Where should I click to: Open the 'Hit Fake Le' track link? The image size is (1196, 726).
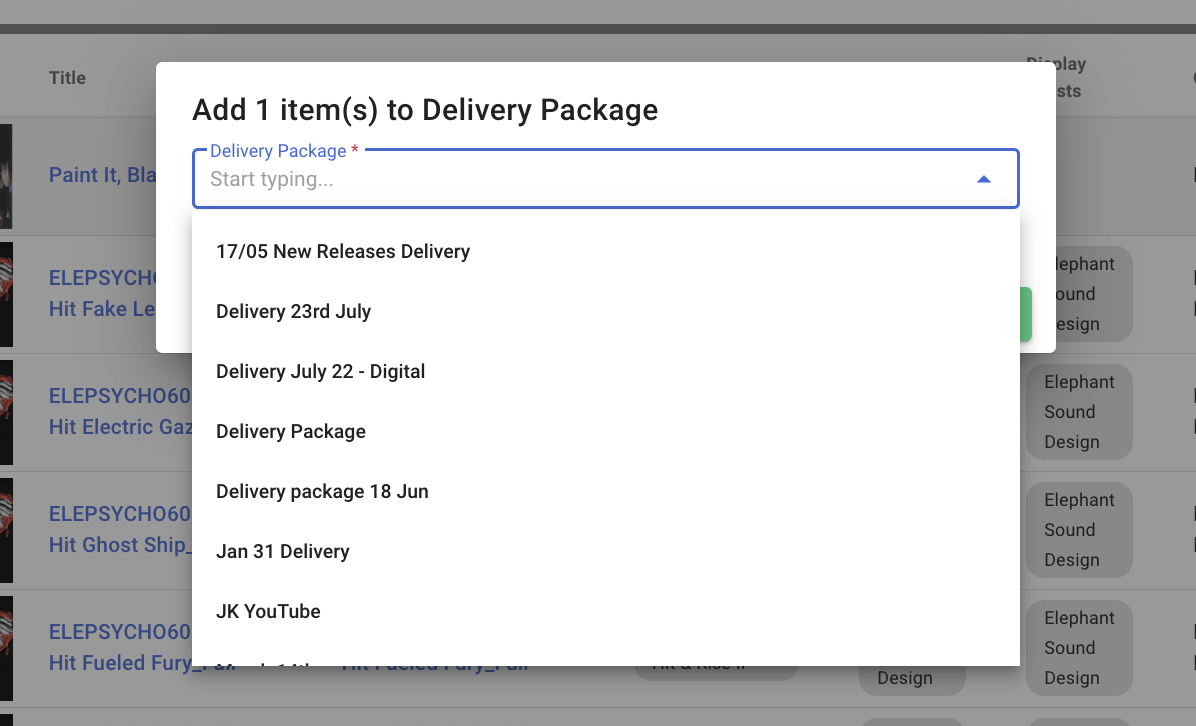coord(102,309)
